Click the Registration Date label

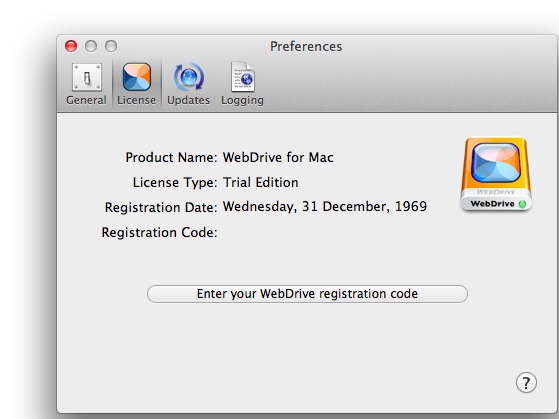161,208
